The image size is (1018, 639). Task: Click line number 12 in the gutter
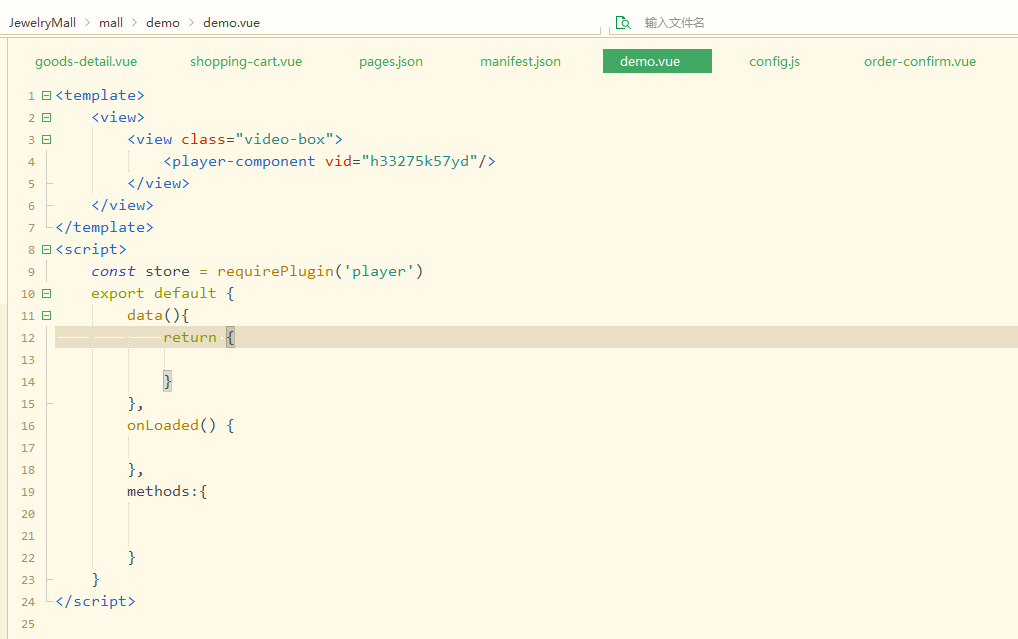(x=28, y=338)
